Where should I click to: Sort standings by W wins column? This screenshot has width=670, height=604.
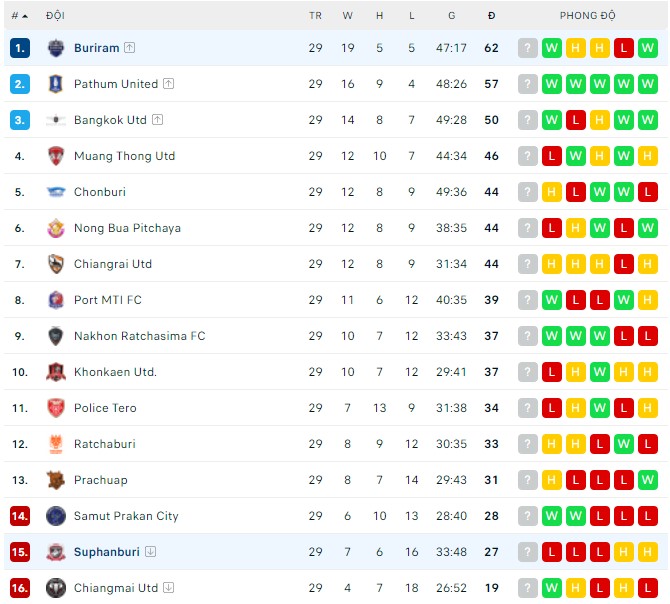347,16
